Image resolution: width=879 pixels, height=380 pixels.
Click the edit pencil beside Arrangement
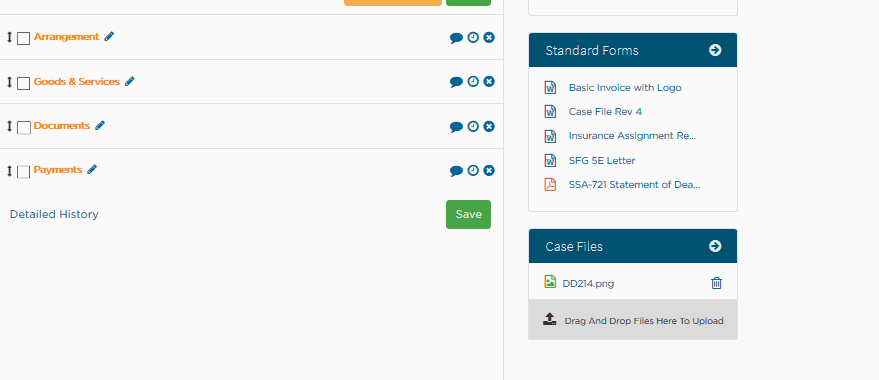point(109,36)
